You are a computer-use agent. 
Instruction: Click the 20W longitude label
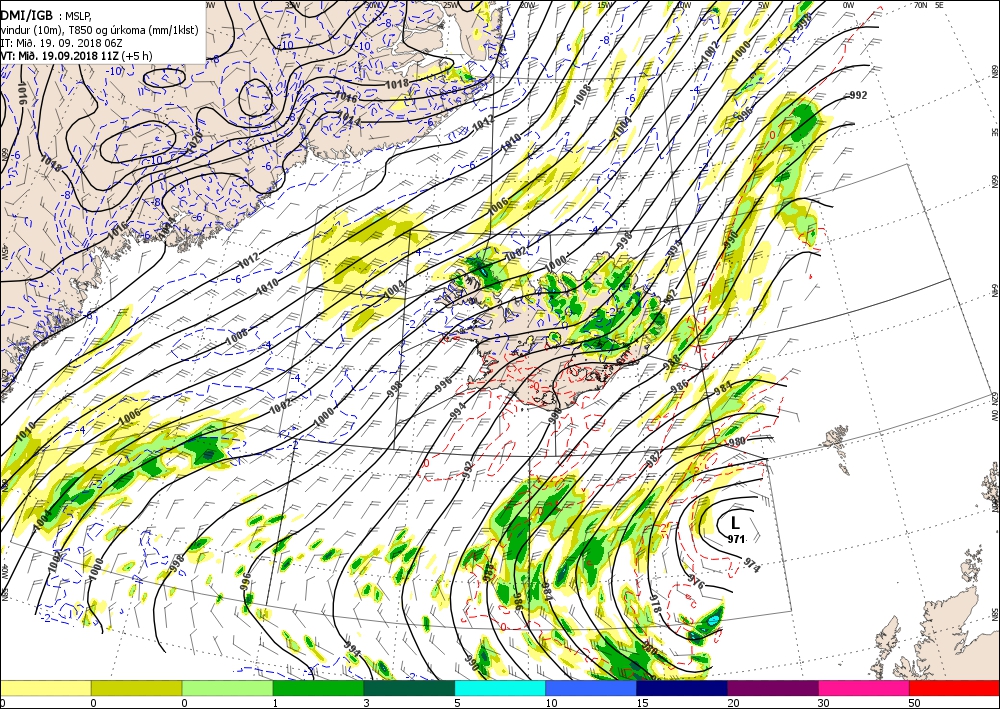[x=527, y=4]
